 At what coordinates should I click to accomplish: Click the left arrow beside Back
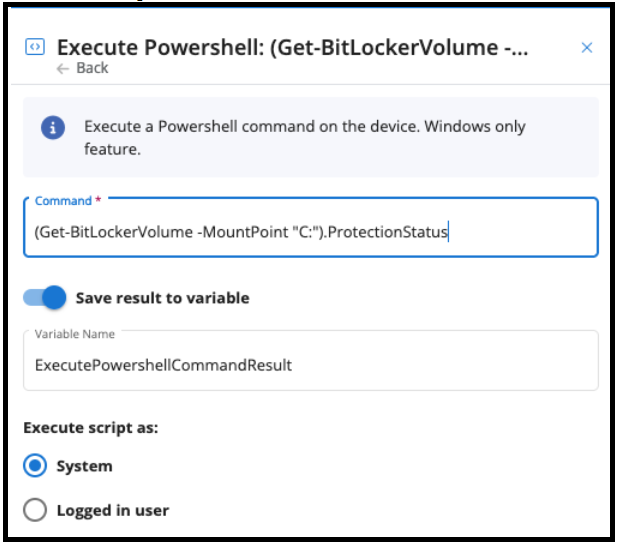point(63,69)
